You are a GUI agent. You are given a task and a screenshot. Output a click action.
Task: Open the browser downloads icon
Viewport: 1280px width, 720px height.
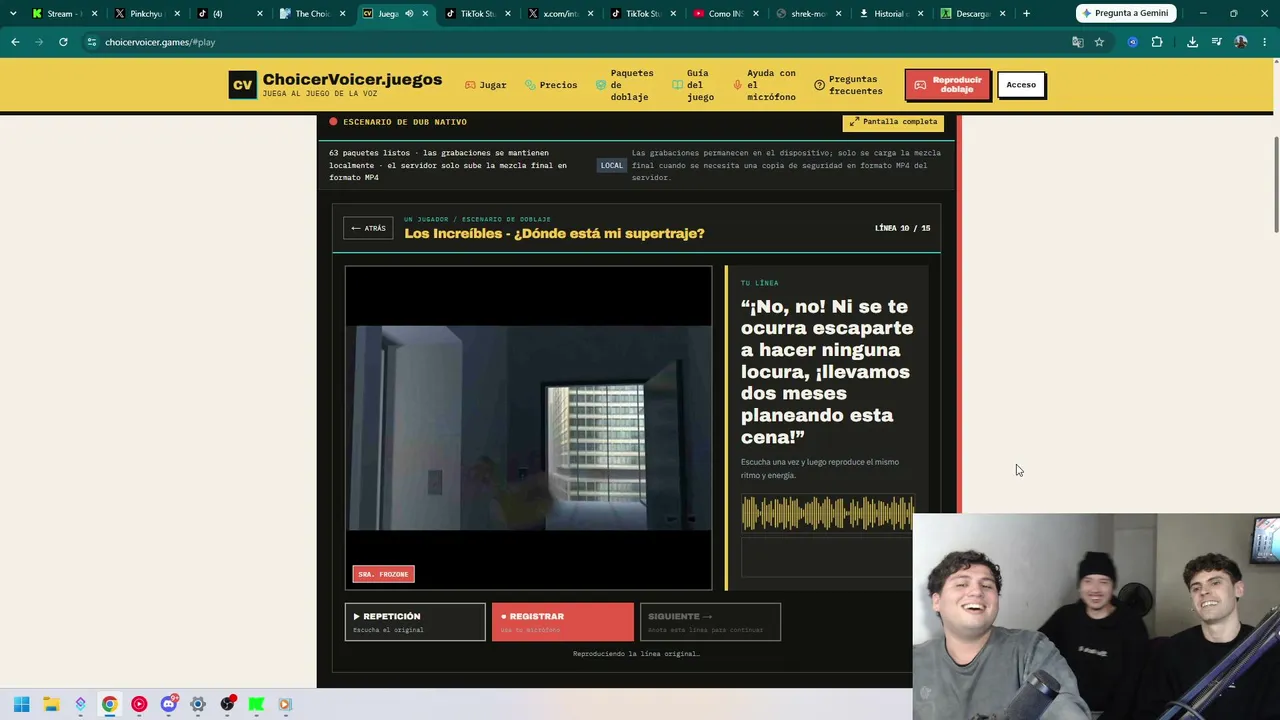pos(1192,42)
